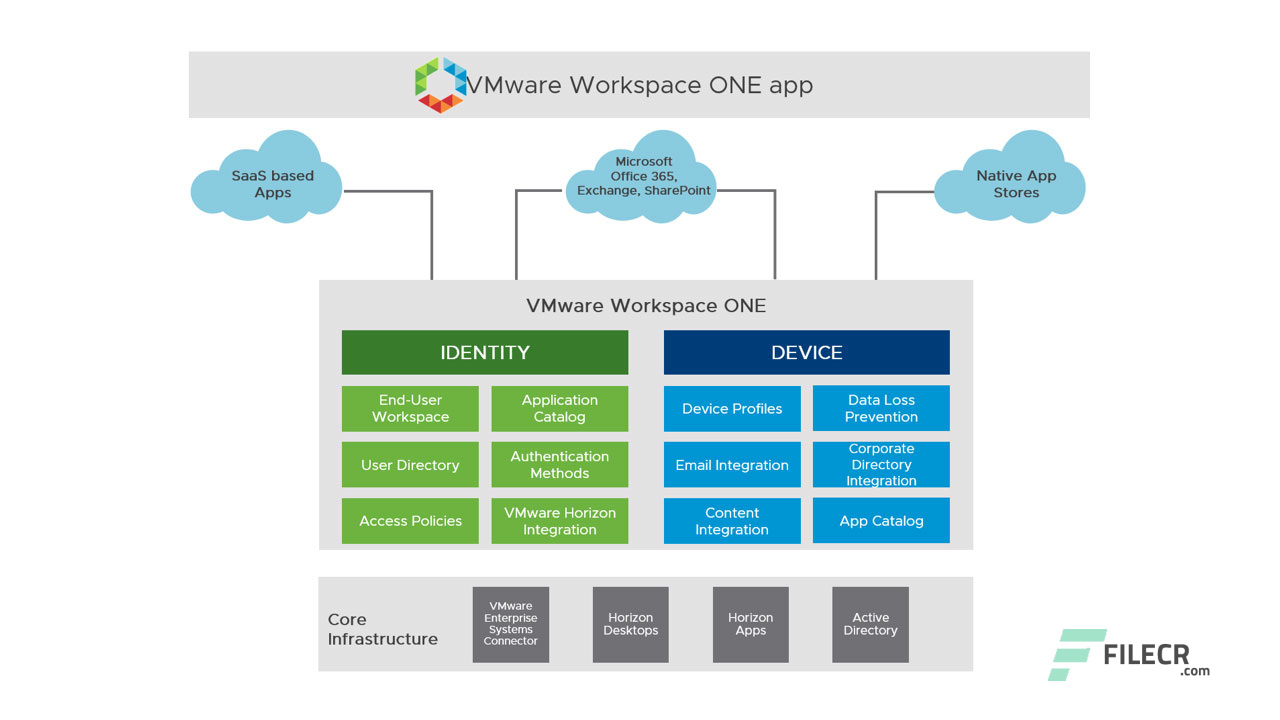Image resolution: width=1280 pixels, height=720 pixels.
Task: Select the Authentication Methods box
Action: coord(560,465)
